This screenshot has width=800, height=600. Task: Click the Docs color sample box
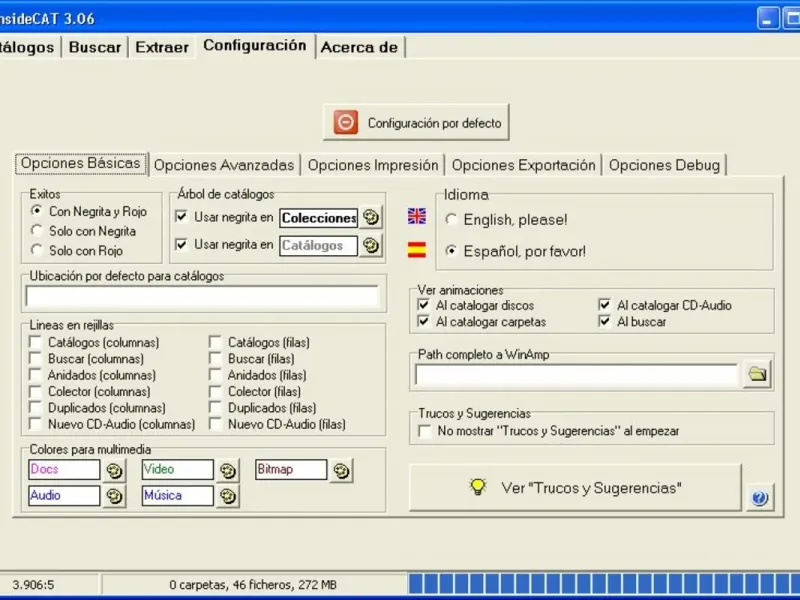coord(64,469)
